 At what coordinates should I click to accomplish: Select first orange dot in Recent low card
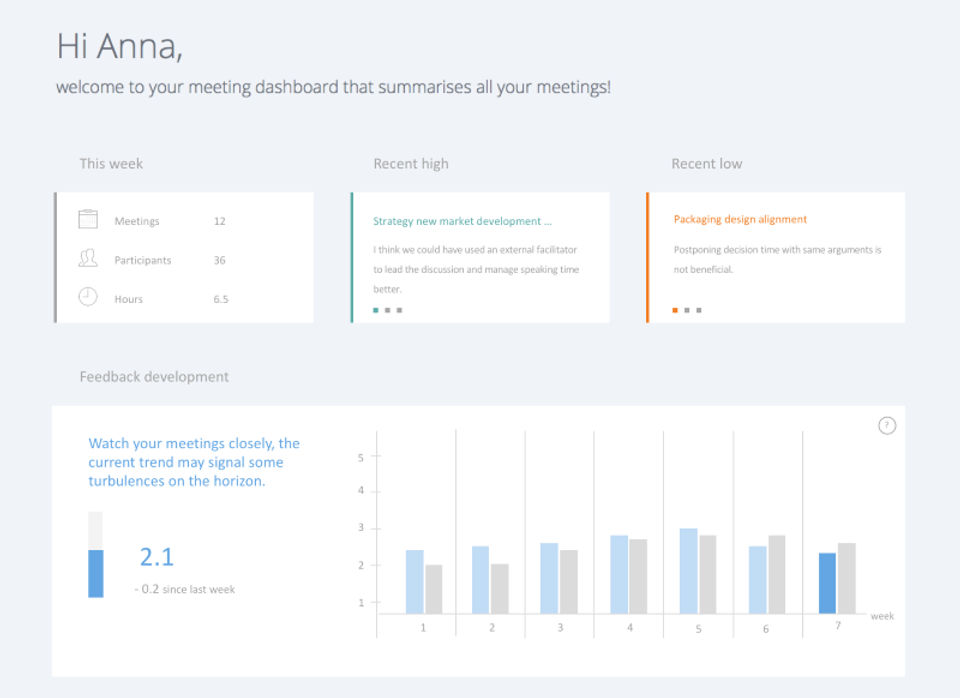pos(675,310)
